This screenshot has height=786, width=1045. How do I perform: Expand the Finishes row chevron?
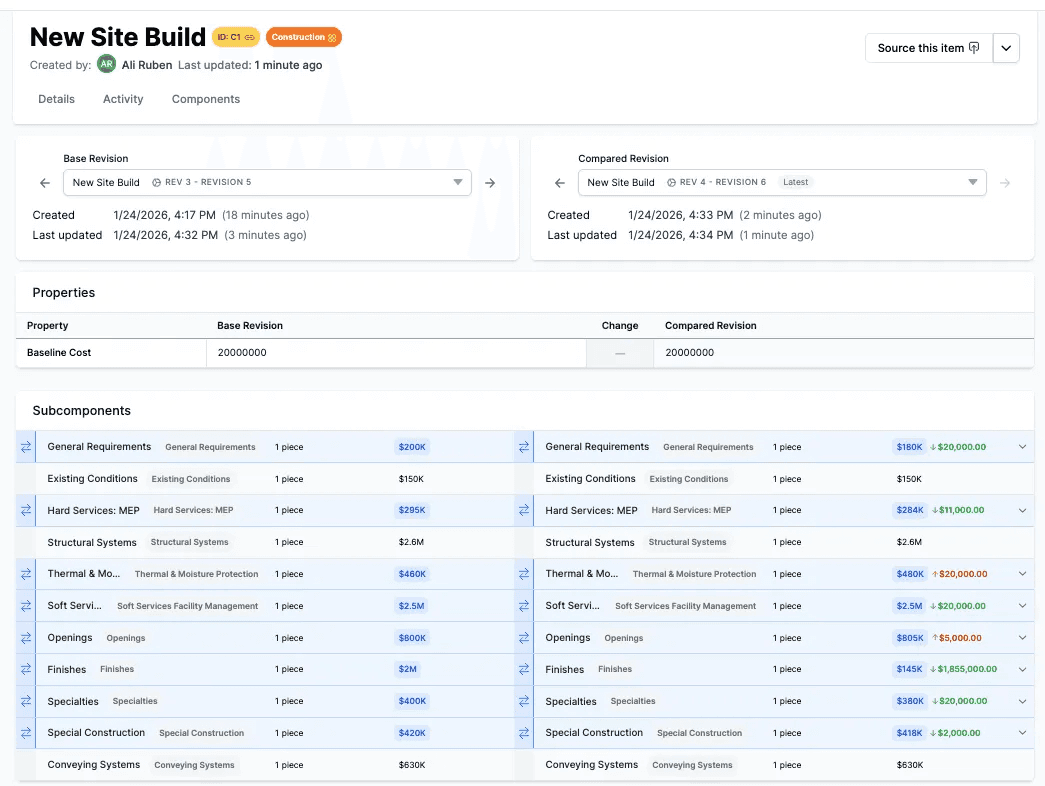(1022, 669)
